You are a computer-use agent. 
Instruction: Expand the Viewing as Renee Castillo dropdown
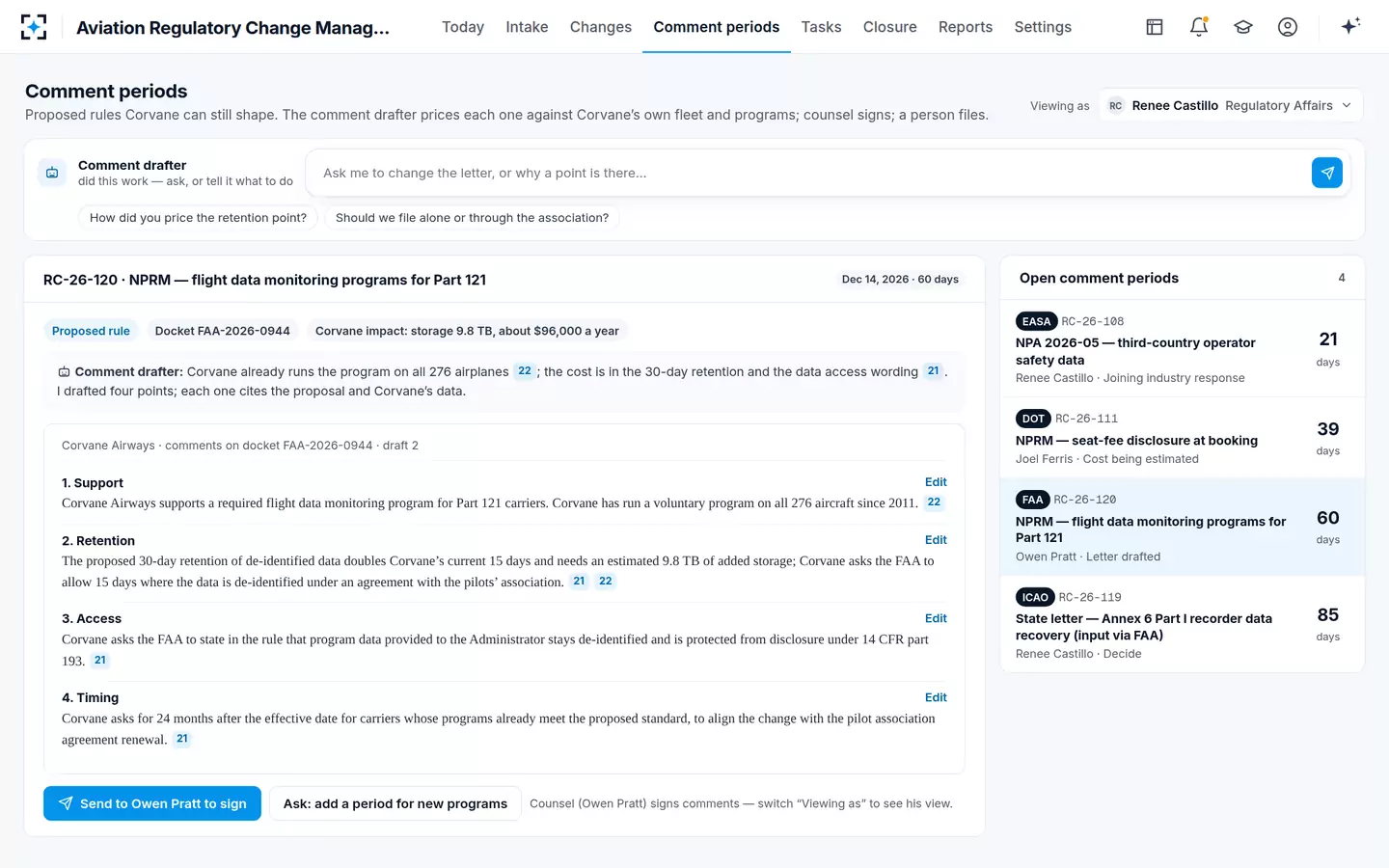pyautogui.click(x=1230, y=106)
